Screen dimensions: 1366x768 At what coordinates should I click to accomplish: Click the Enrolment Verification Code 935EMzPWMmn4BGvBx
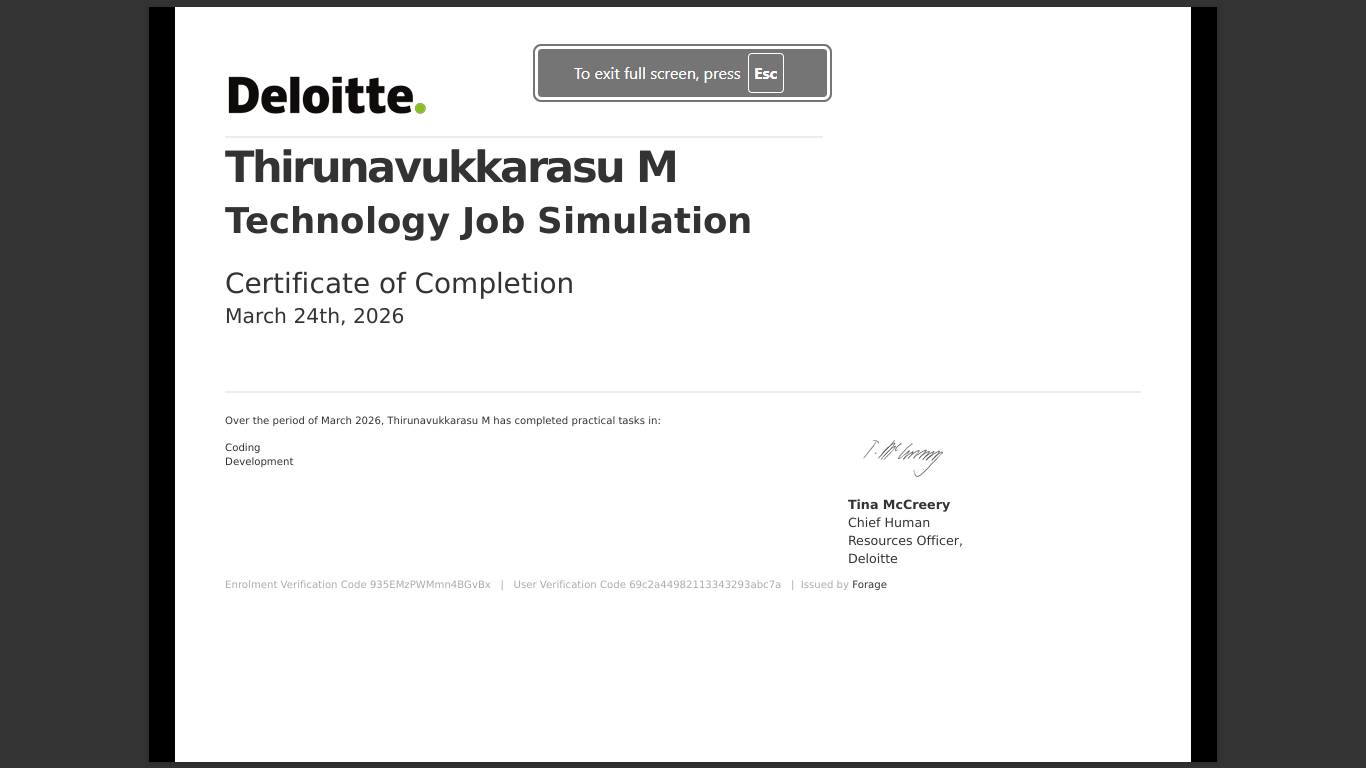coord(358,585)
